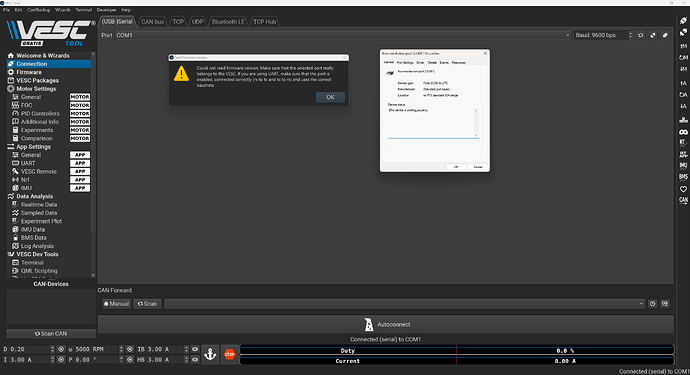Click rightmost icon in CAN Forward row
Screen dimensions: 690x375
665,304
